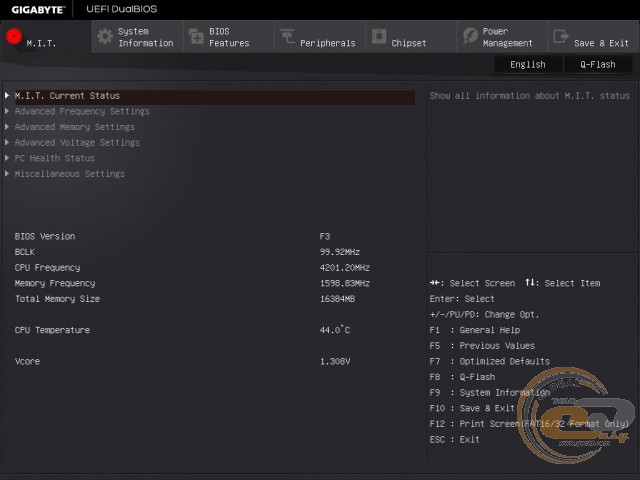Click the F12 Print Screen hint

(529, 424)
